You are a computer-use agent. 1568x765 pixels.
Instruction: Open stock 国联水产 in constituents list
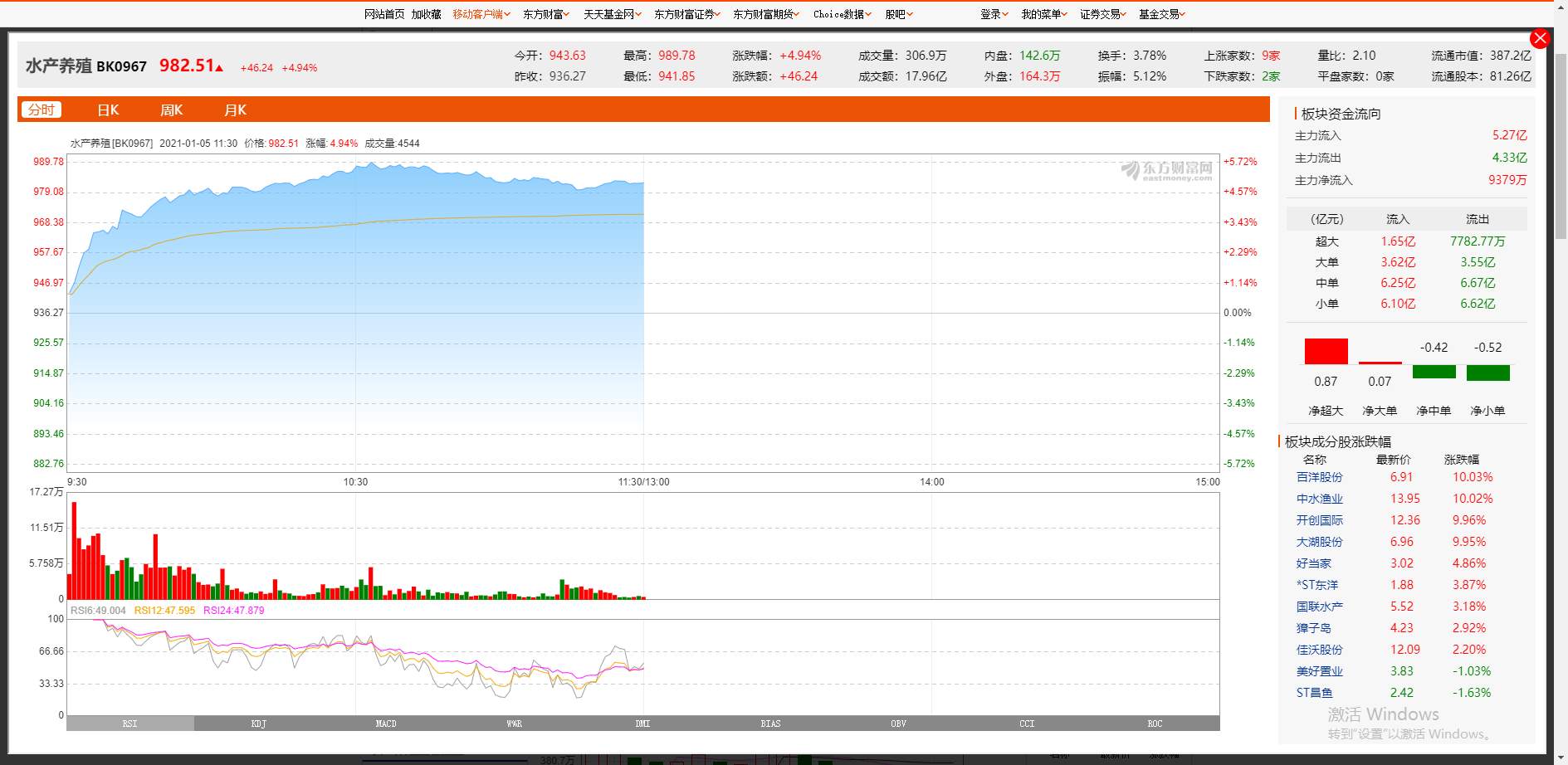[1319, 607]
